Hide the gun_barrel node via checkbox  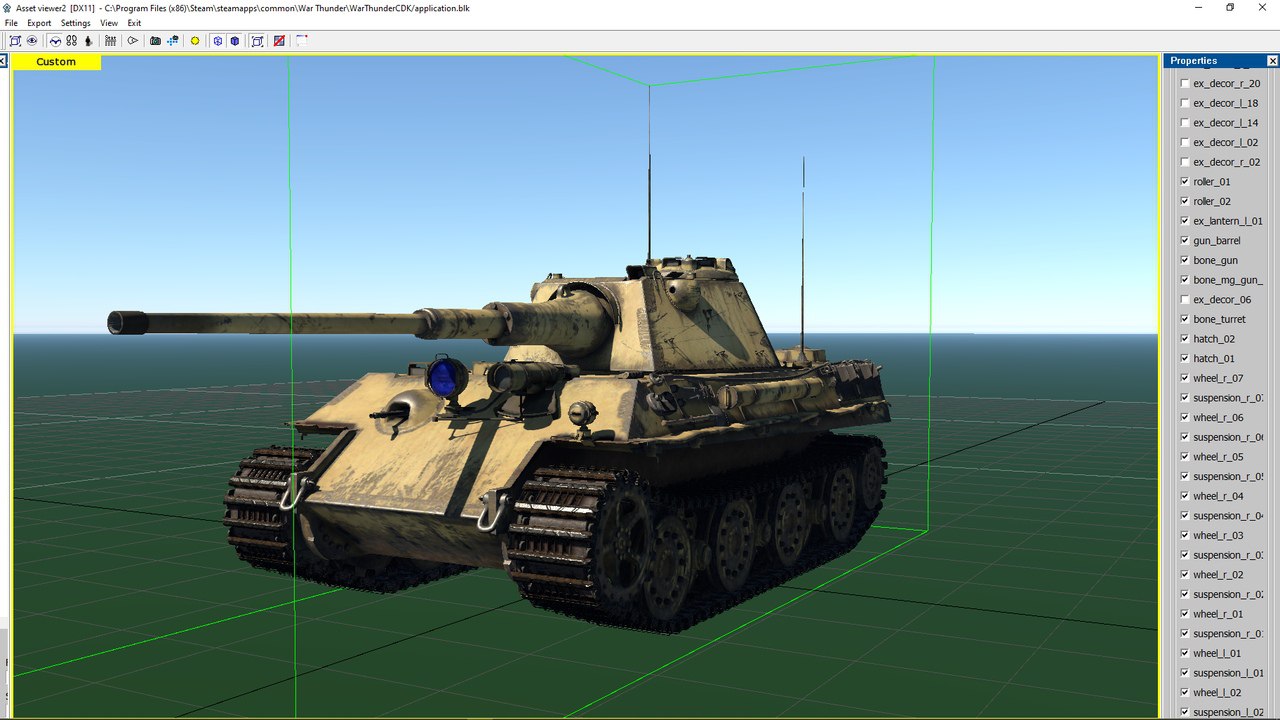coord(1185,241)
